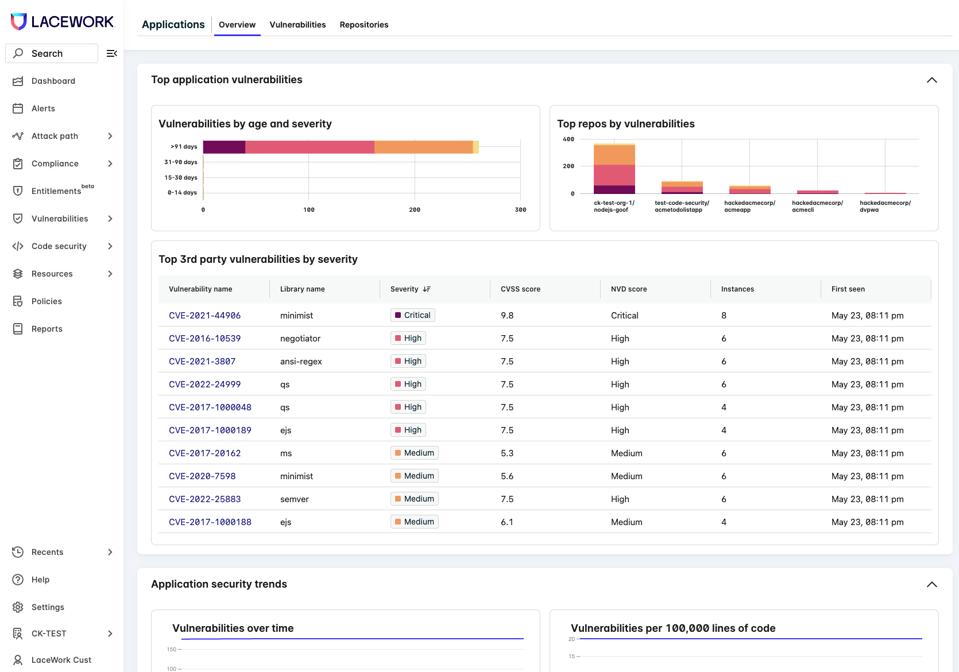The width and height of the screenshot is (959, 672).
Task: Open Alerts via its calendar icon
Action: tap(18, 108)
